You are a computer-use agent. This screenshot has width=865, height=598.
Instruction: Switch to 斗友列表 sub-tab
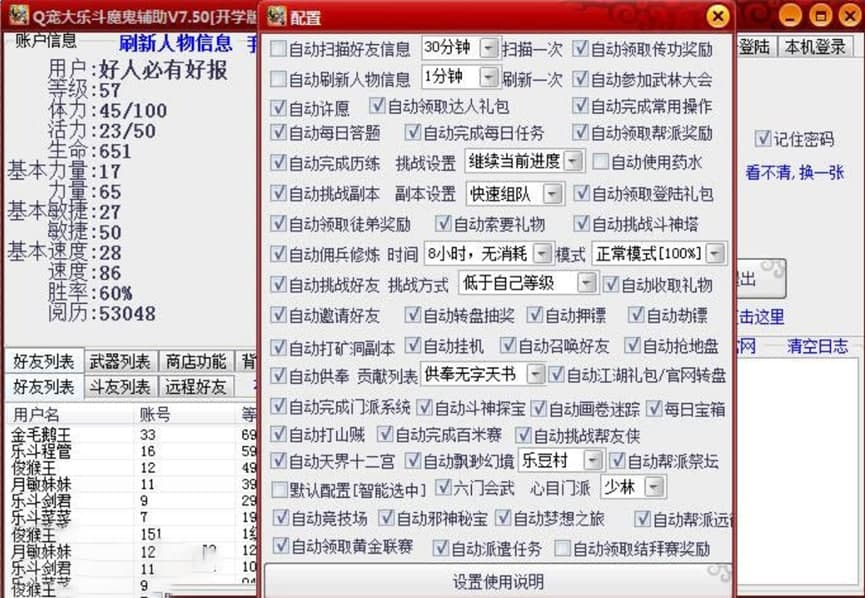(x=120, y=387)
